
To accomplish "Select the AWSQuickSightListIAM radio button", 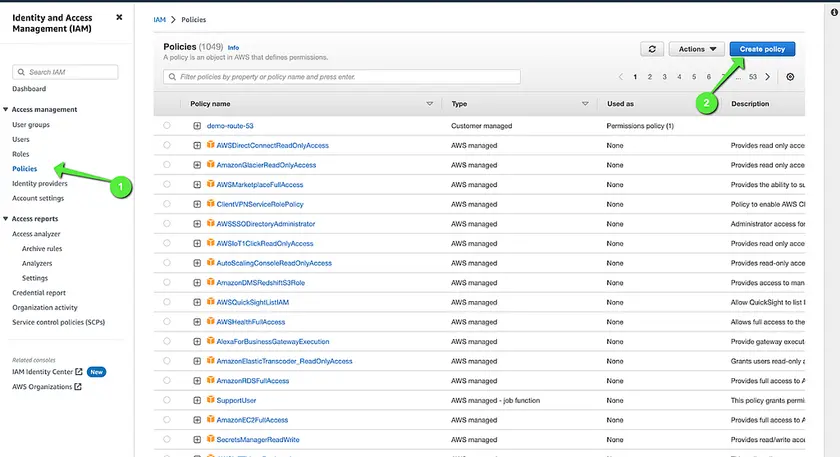I will coord(167,302).
